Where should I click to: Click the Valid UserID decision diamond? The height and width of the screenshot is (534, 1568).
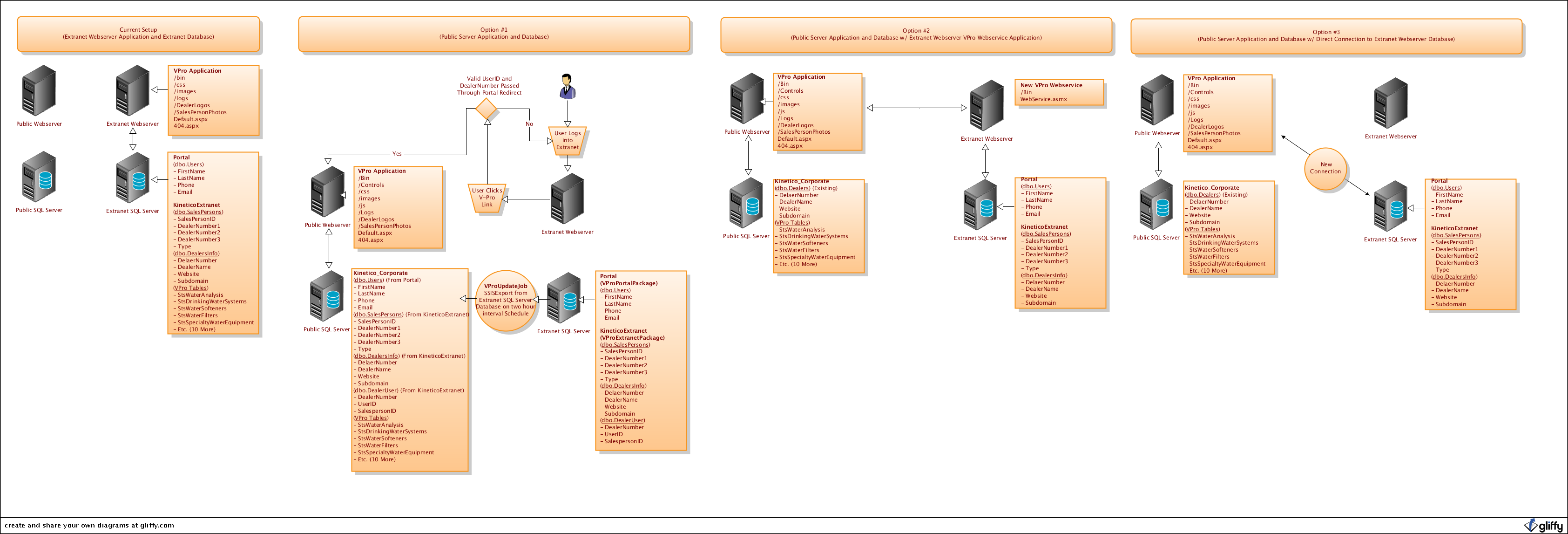coord(487,109)
